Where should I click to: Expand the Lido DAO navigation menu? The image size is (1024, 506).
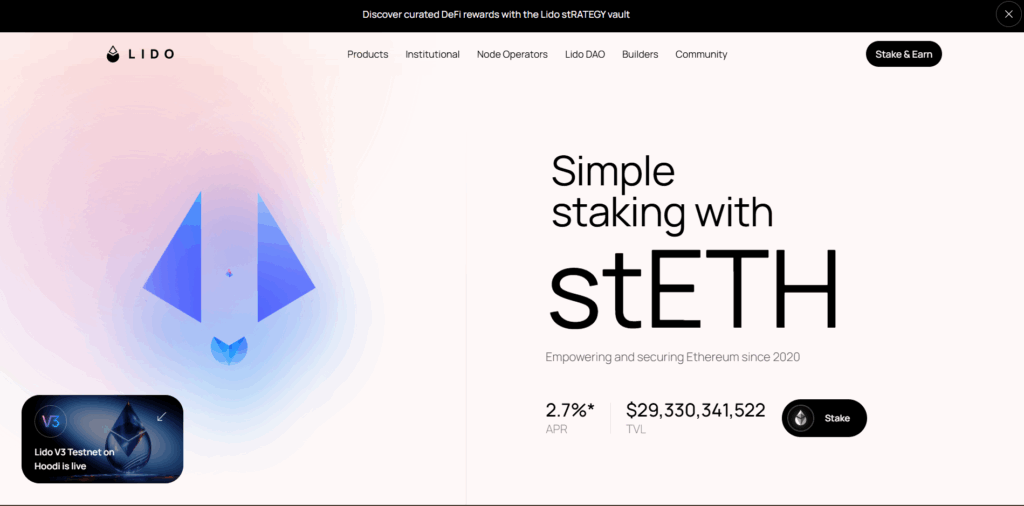coord(584,54)
